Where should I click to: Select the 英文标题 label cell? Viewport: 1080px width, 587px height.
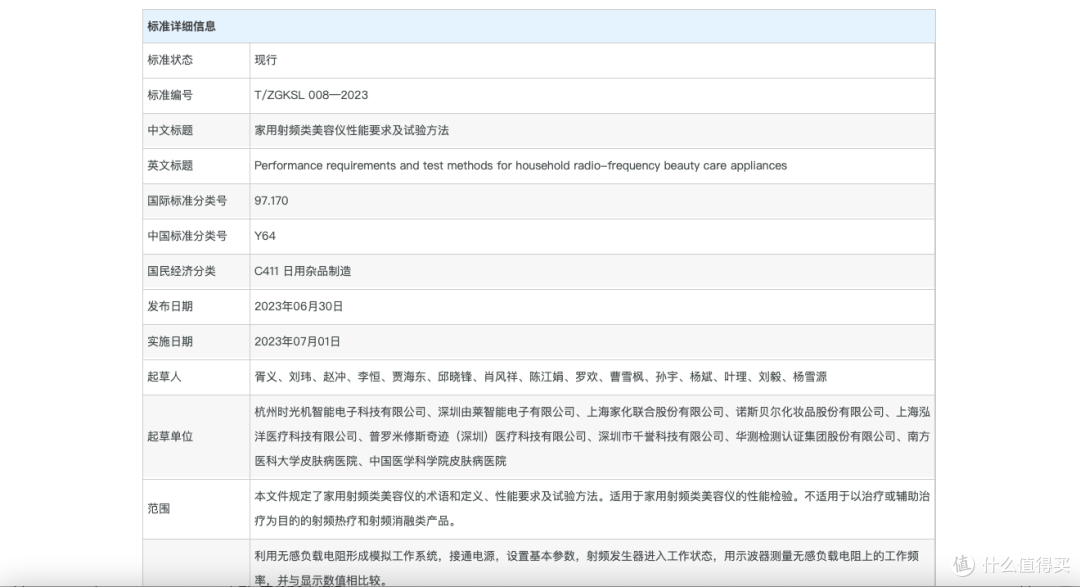point(196,166)
